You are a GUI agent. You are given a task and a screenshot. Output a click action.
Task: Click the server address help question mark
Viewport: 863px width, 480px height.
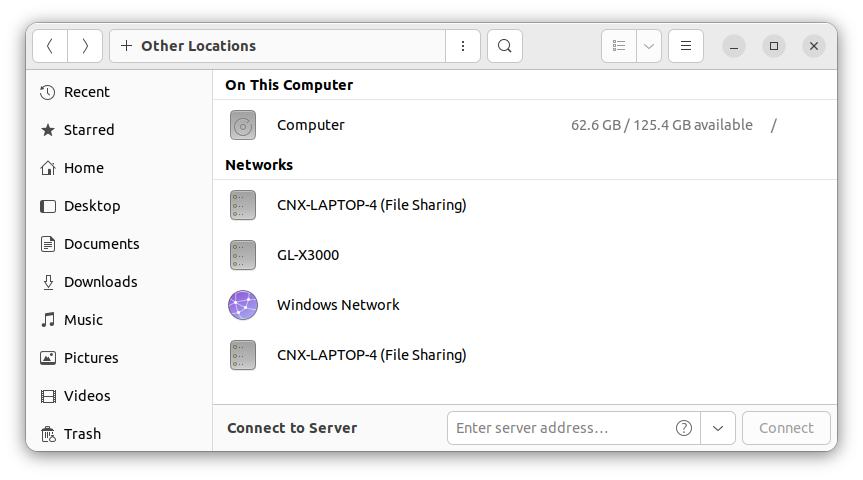coord(684,428)
